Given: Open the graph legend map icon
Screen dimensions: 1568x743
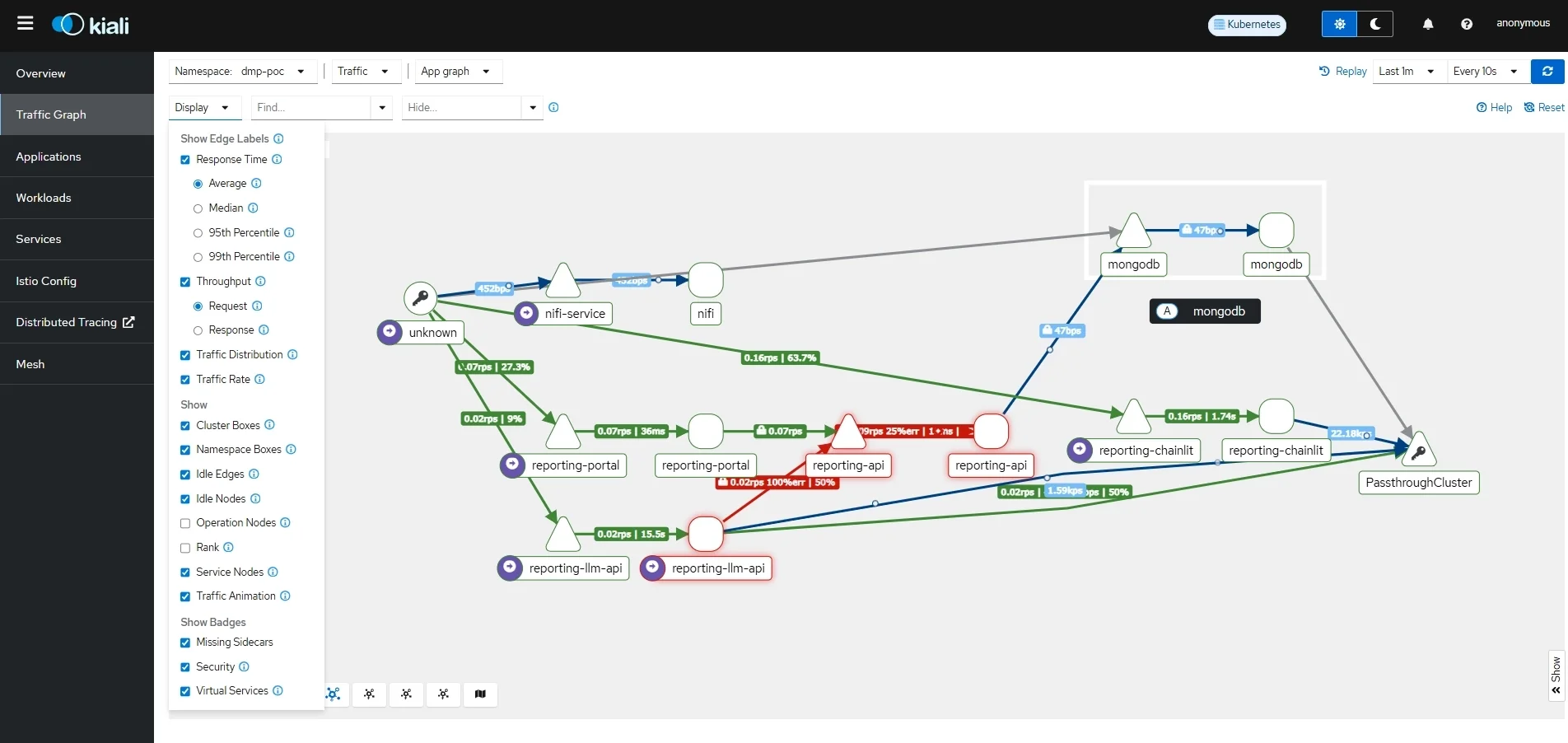Looking at the screenshot, I should pyautogui.click(x=480, y=694).
